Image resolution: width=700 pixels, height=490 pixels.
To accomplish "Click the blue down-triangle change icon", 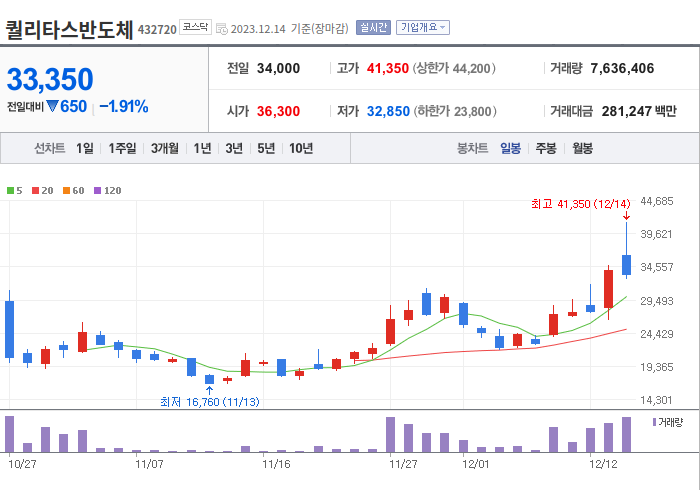I will click(52, 106).
